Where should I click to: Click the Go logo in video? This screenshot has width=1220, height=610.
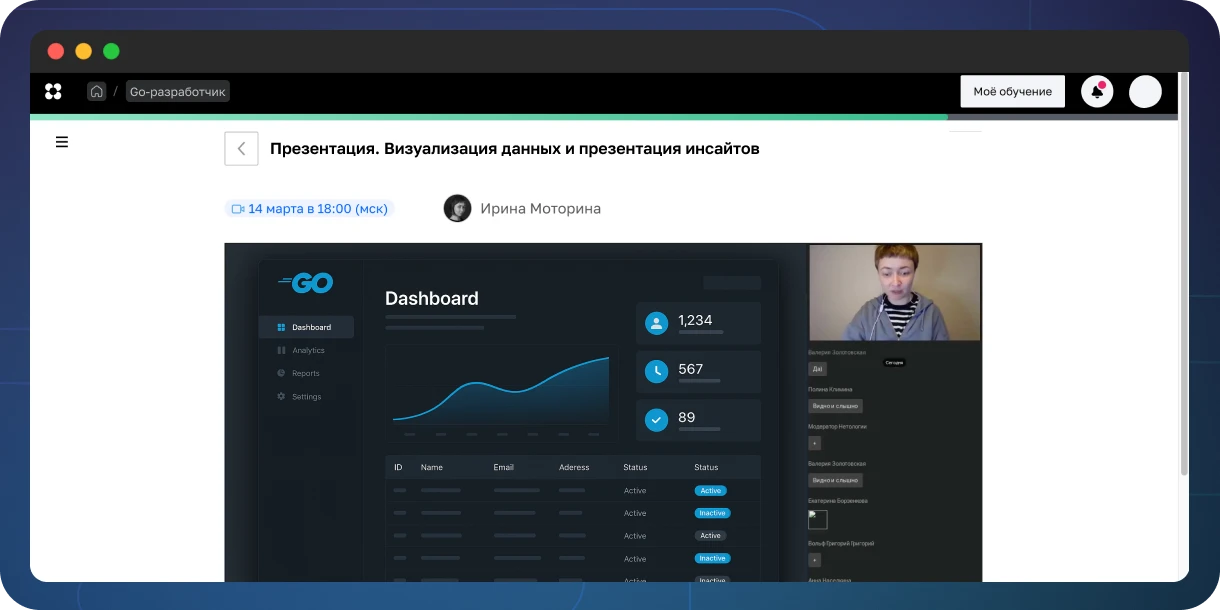(x=306, y=283)
